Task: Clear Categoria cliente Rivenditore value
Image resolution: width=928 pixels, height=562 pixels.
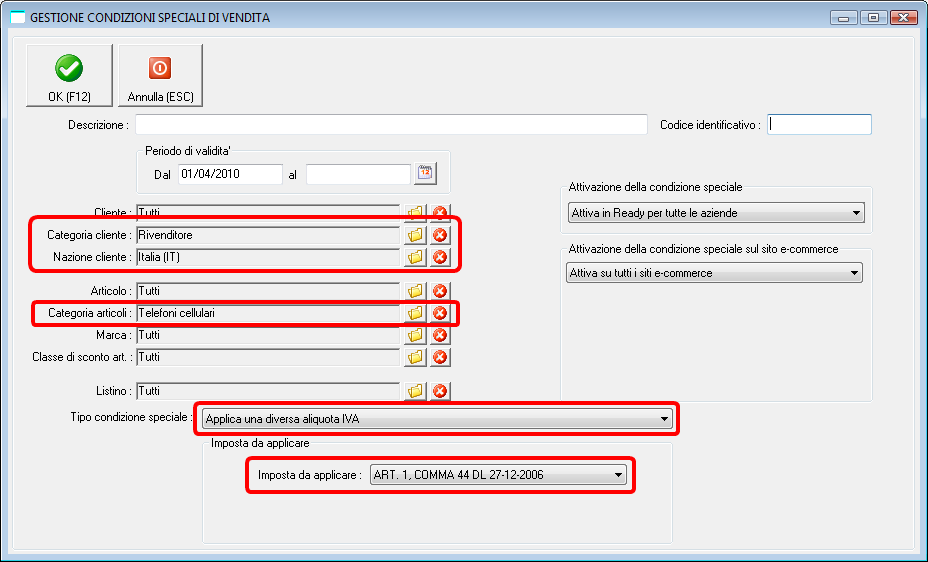Action: (x=440, y=235)
